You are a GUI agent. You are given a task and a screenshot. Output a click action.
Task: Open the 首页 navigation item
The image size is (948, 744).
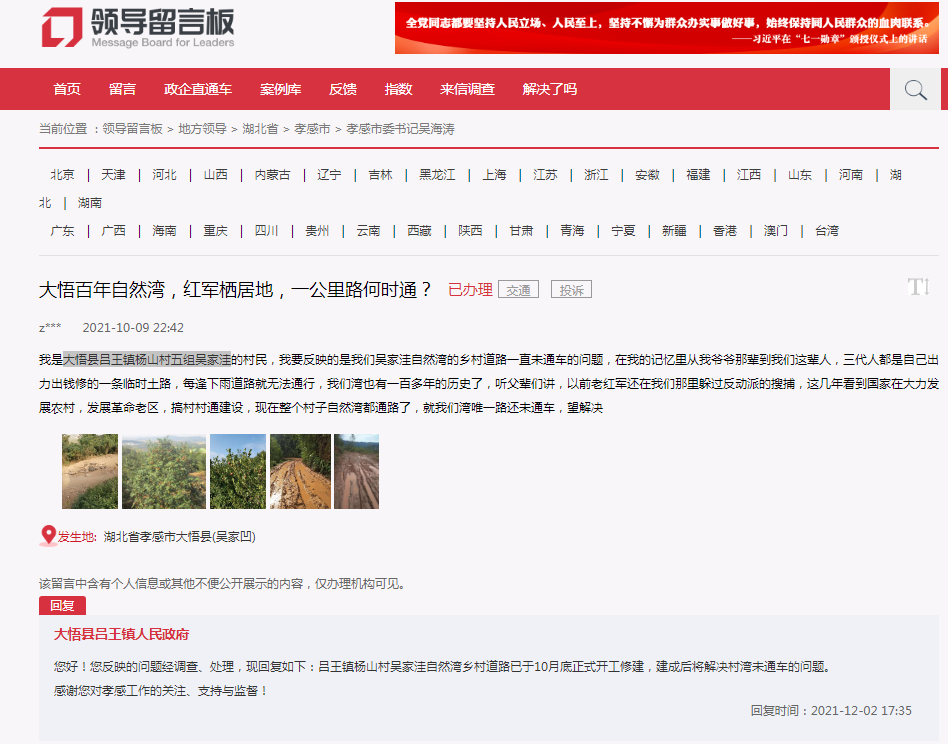[67, 89]
